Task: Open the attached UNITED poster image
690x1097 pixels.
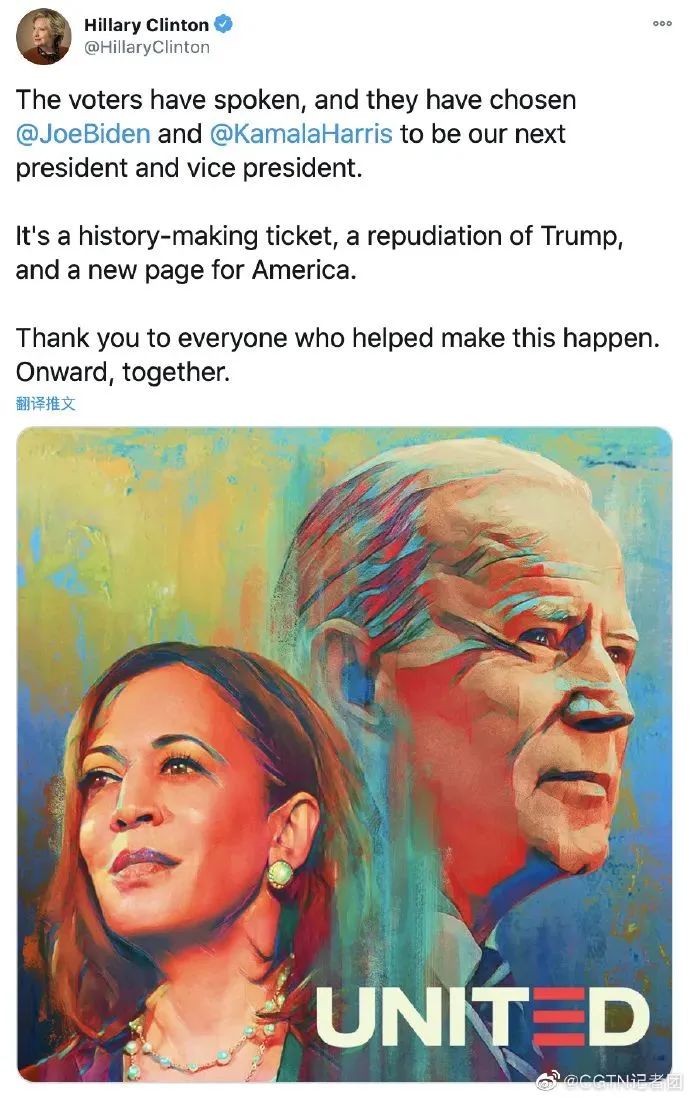Action: (x=344, y=753)
